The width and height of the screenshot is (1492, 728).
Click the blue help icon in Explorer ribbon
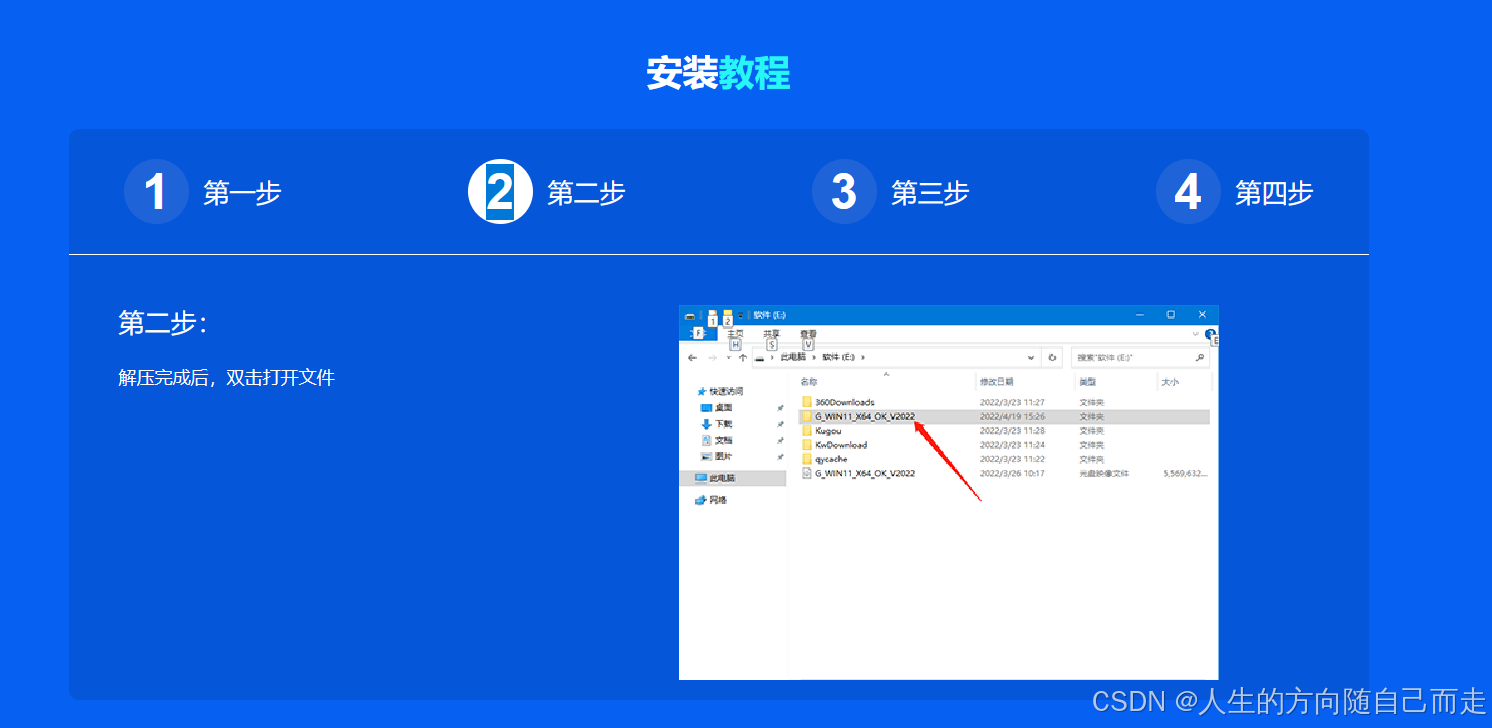1210,334
